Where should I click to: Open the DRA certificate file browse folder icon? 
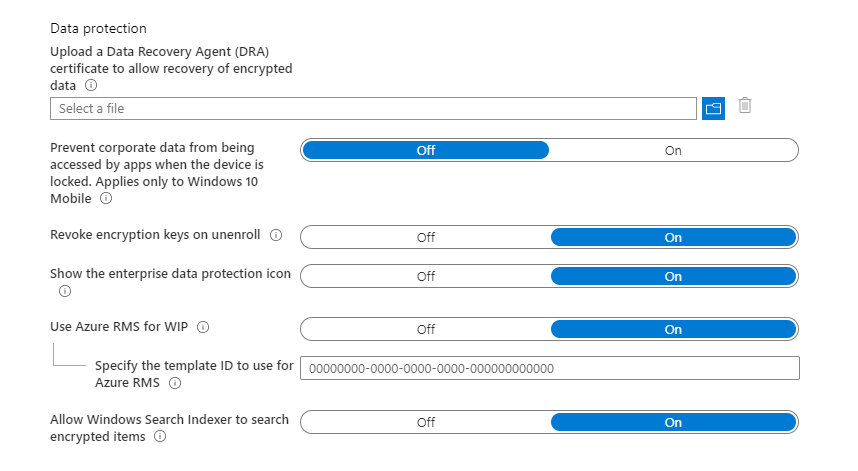point(713,108)
